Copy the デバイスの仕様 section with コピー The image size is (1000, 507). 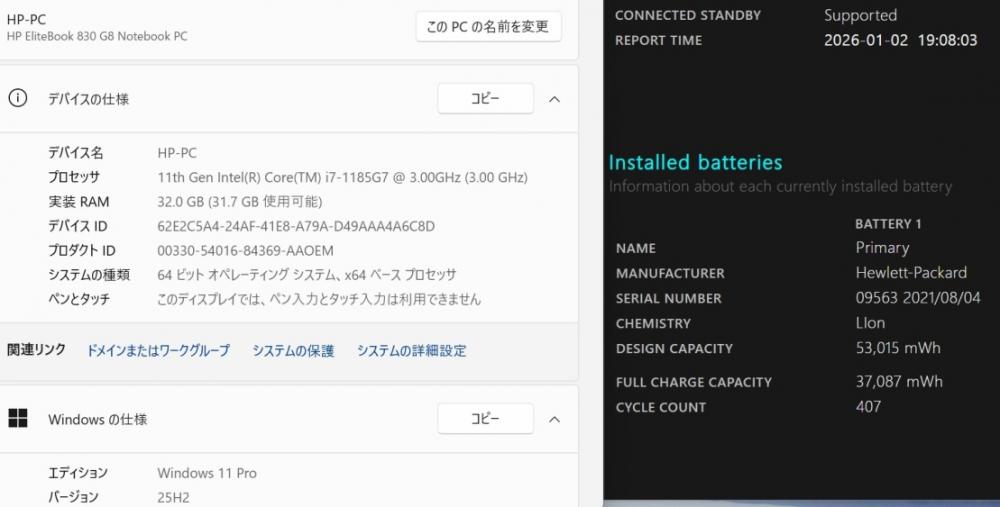click(485, 99)
